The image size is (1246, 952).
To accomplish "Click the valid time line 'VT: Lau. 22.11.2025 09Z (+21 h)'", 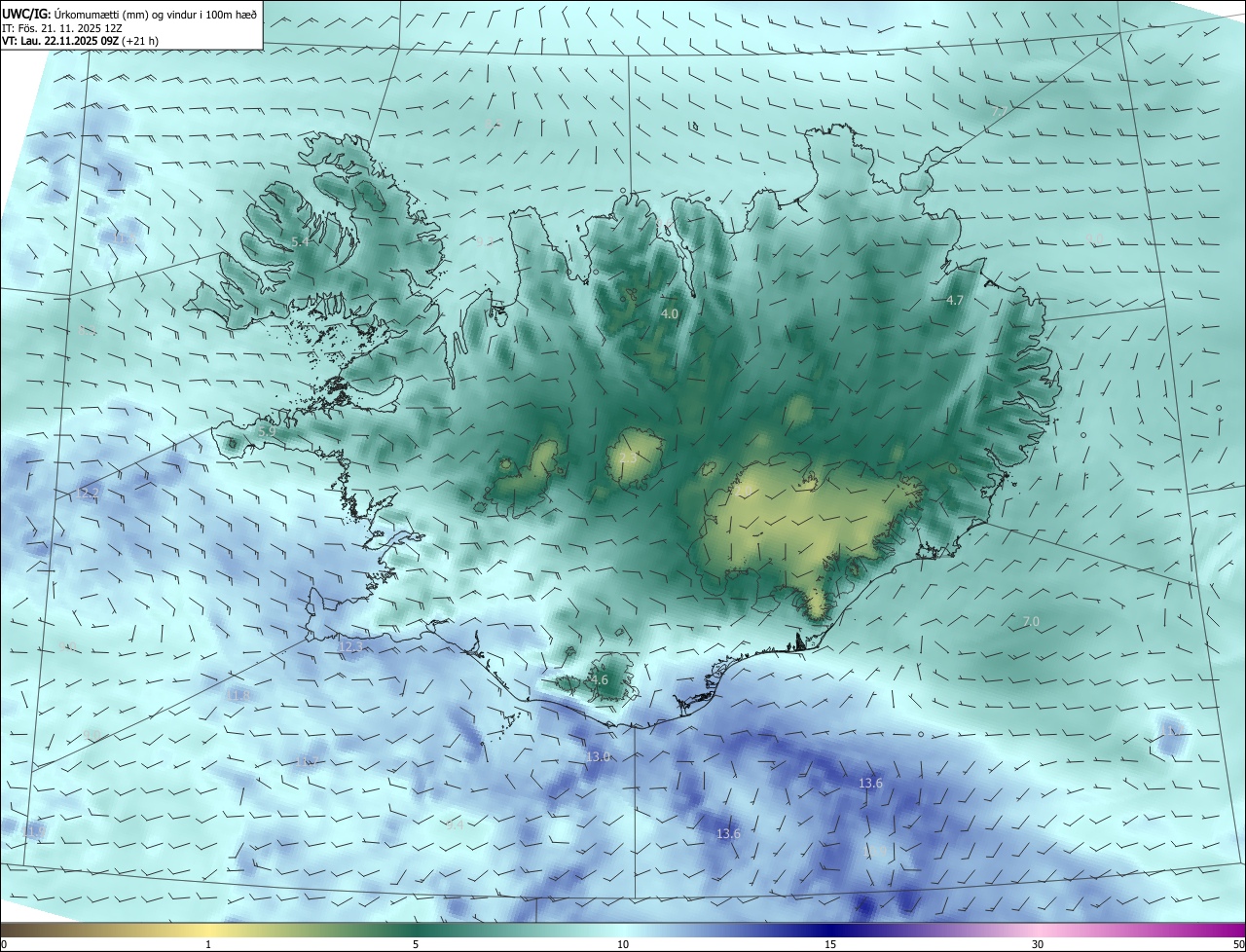I will 80,41.
